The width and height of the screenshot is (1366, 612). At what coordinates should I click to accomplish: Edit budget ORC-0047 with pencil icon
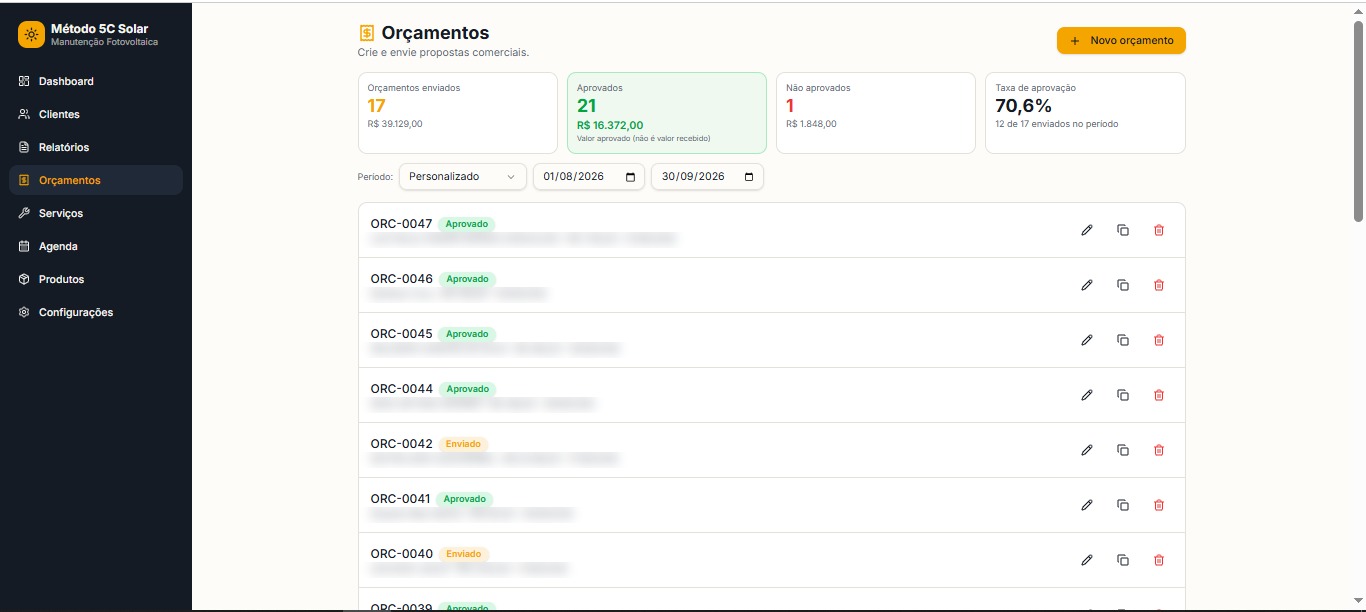[x=1087, y=230]
